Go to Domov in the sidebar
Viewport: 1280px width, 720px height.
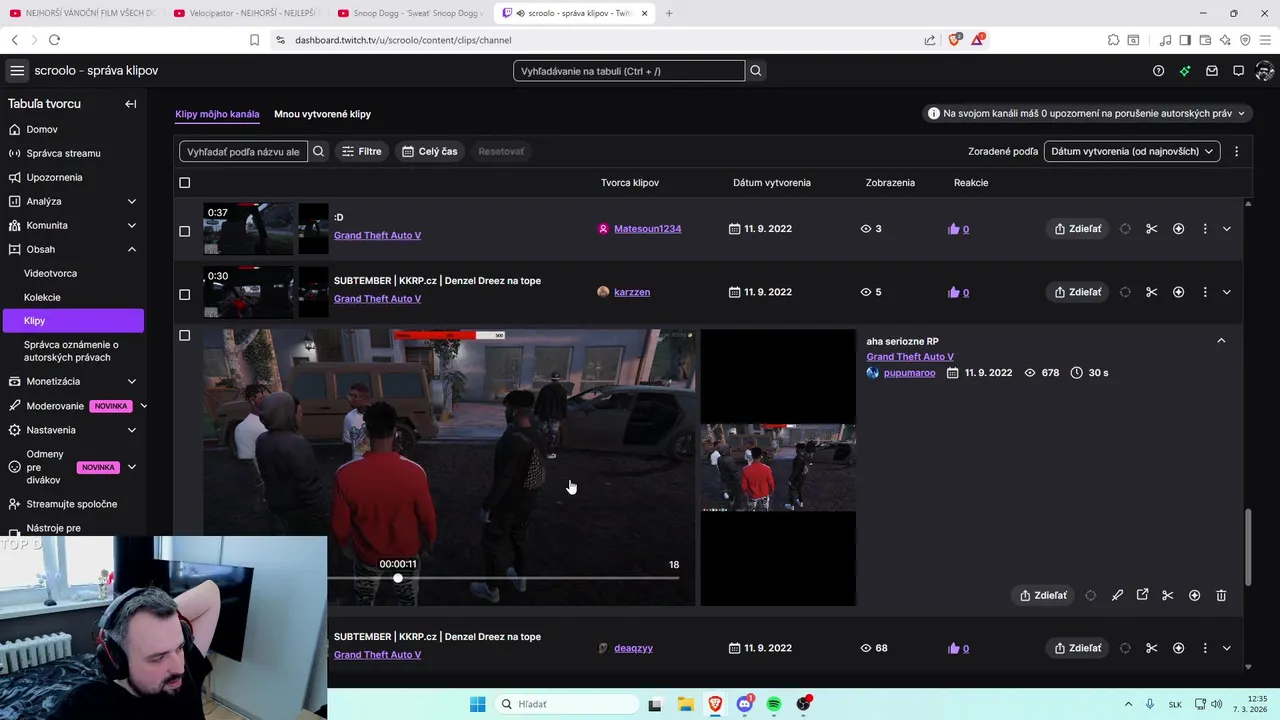42,129
